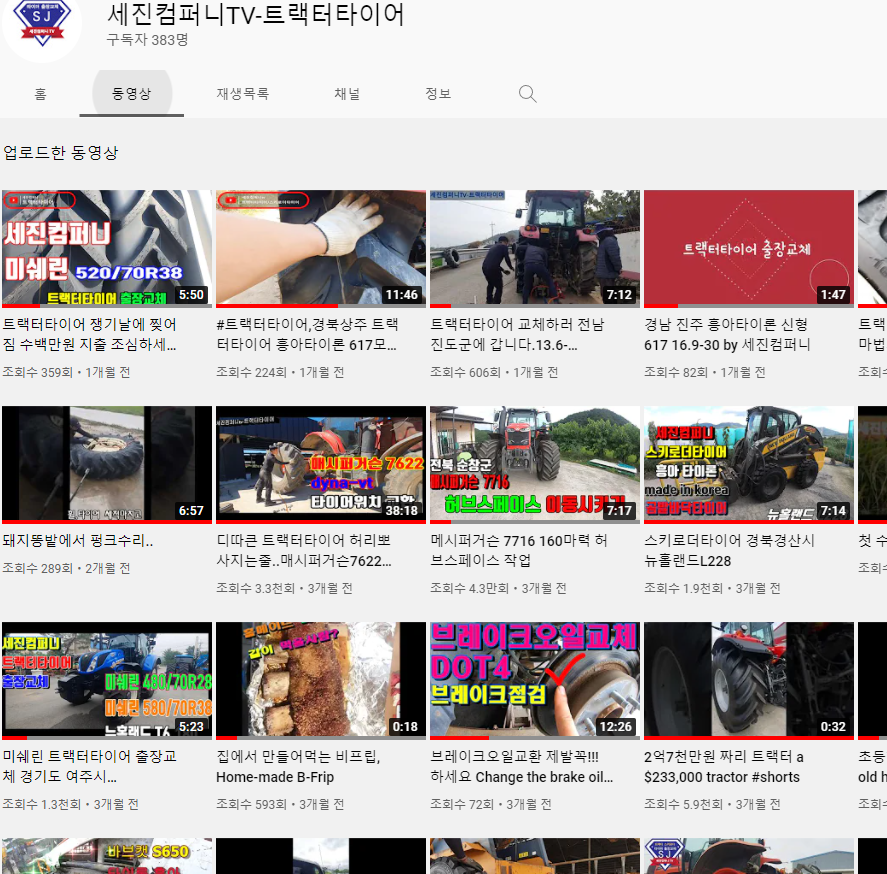
Task: Open thumbnail 미쉐린 520/70R38 video
Action: [107, 248]
